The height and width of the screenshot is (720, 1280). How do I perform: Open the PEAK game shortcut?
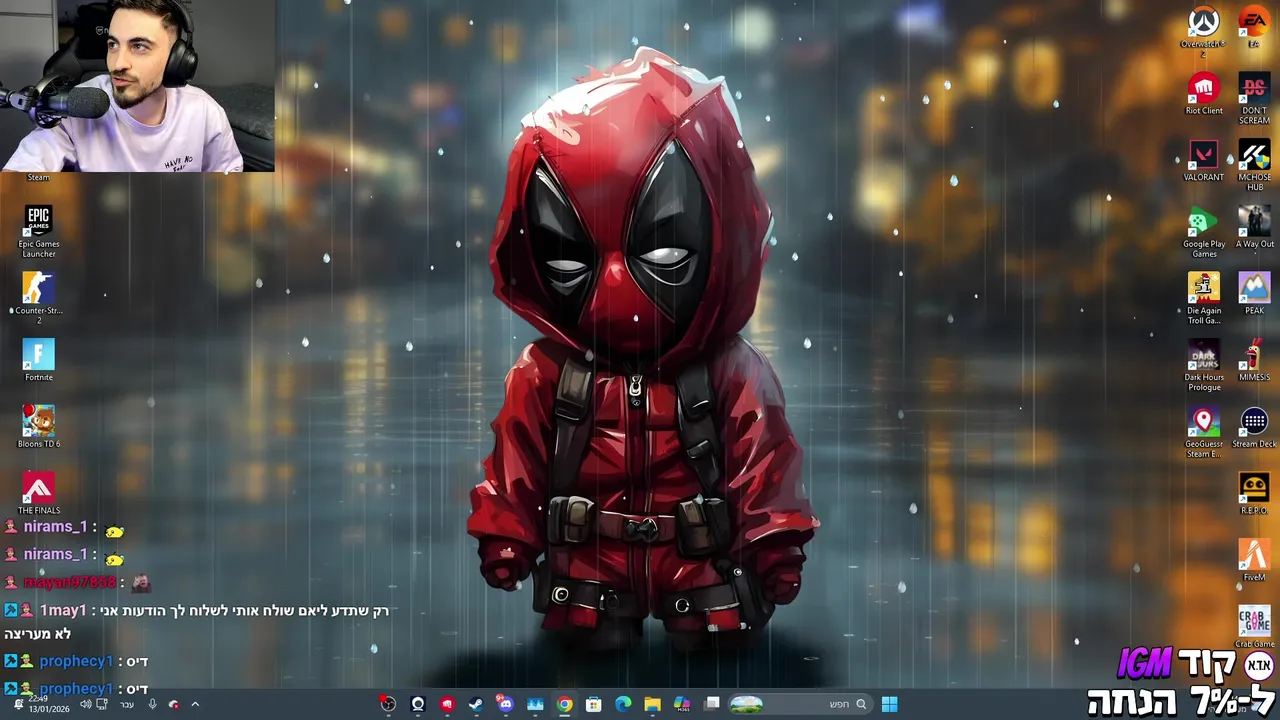tap(1254, 294)
